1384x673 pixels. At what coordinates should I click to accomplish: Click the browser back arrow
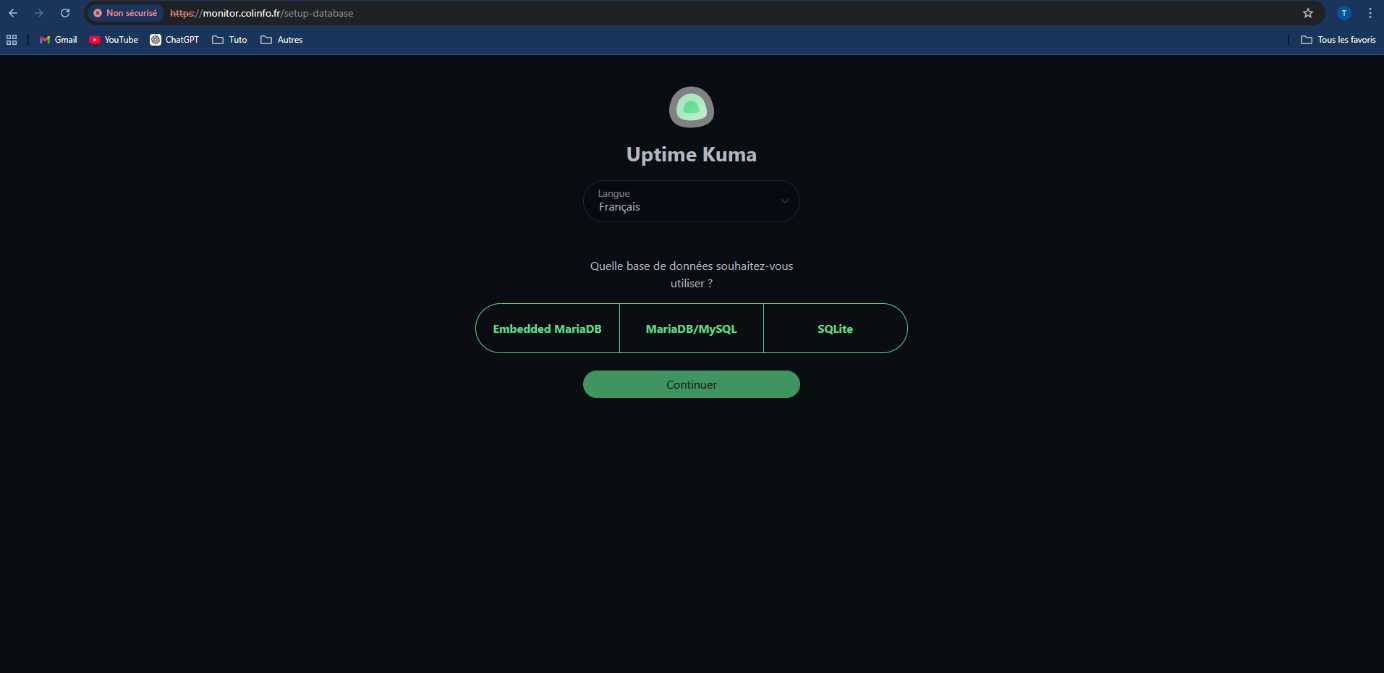point(13,13)
